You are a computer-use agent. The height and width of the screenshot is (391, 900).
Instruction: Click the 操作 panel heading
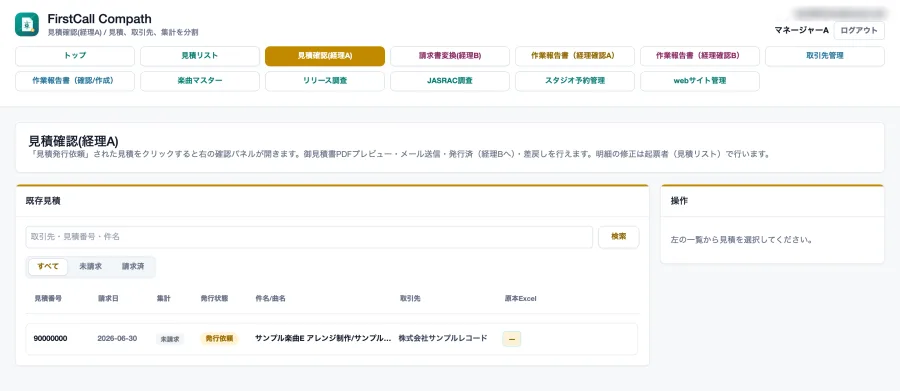click(679, 201)
